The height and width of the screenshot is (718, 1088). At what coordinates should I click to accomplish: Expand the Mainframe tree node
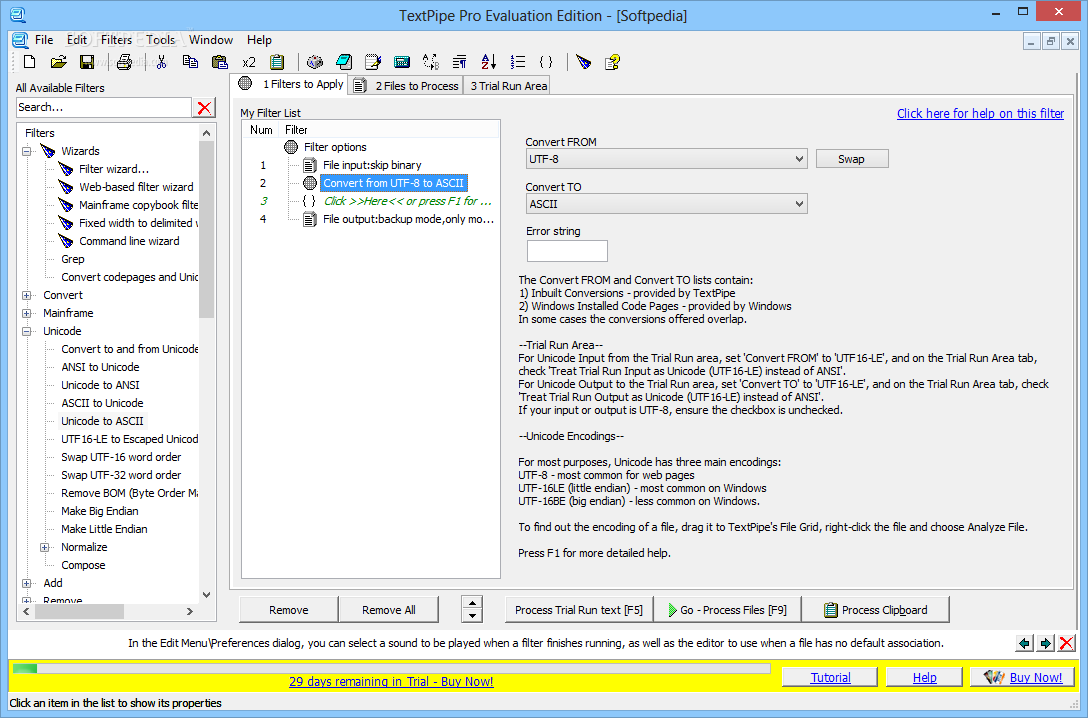click(x=26, y=314)
